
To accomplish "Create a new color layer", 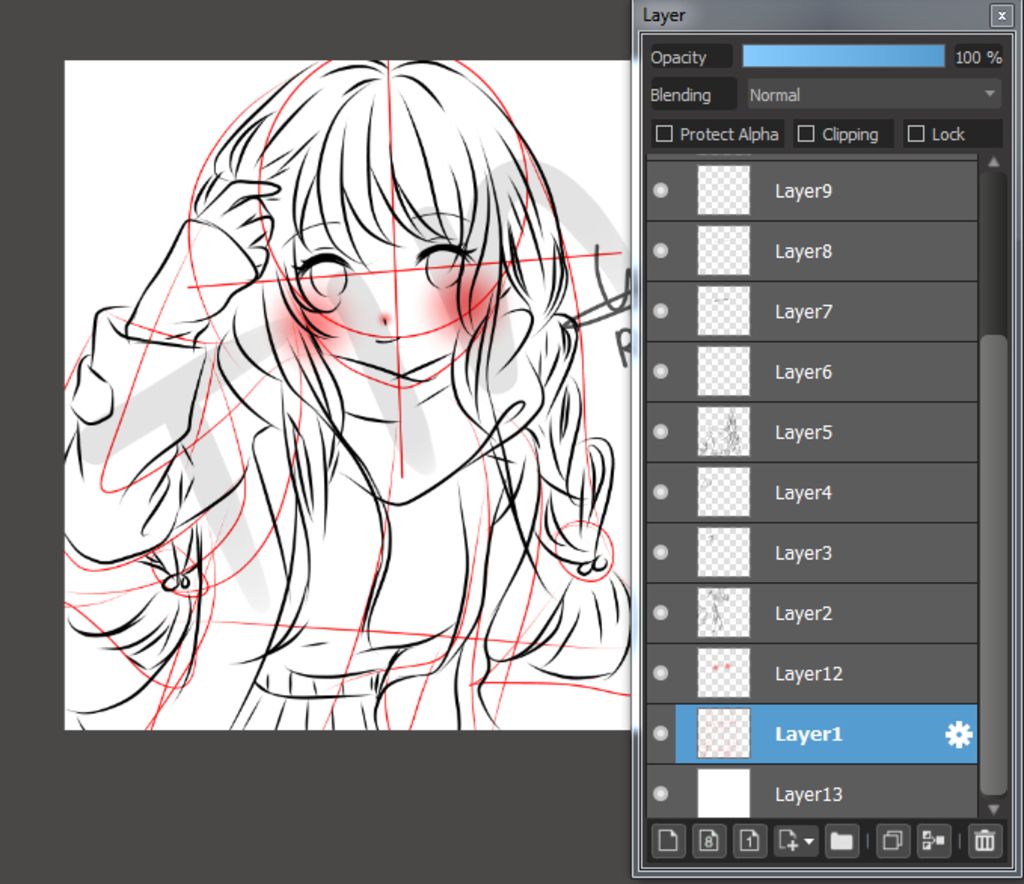I will tap(668, 840).
